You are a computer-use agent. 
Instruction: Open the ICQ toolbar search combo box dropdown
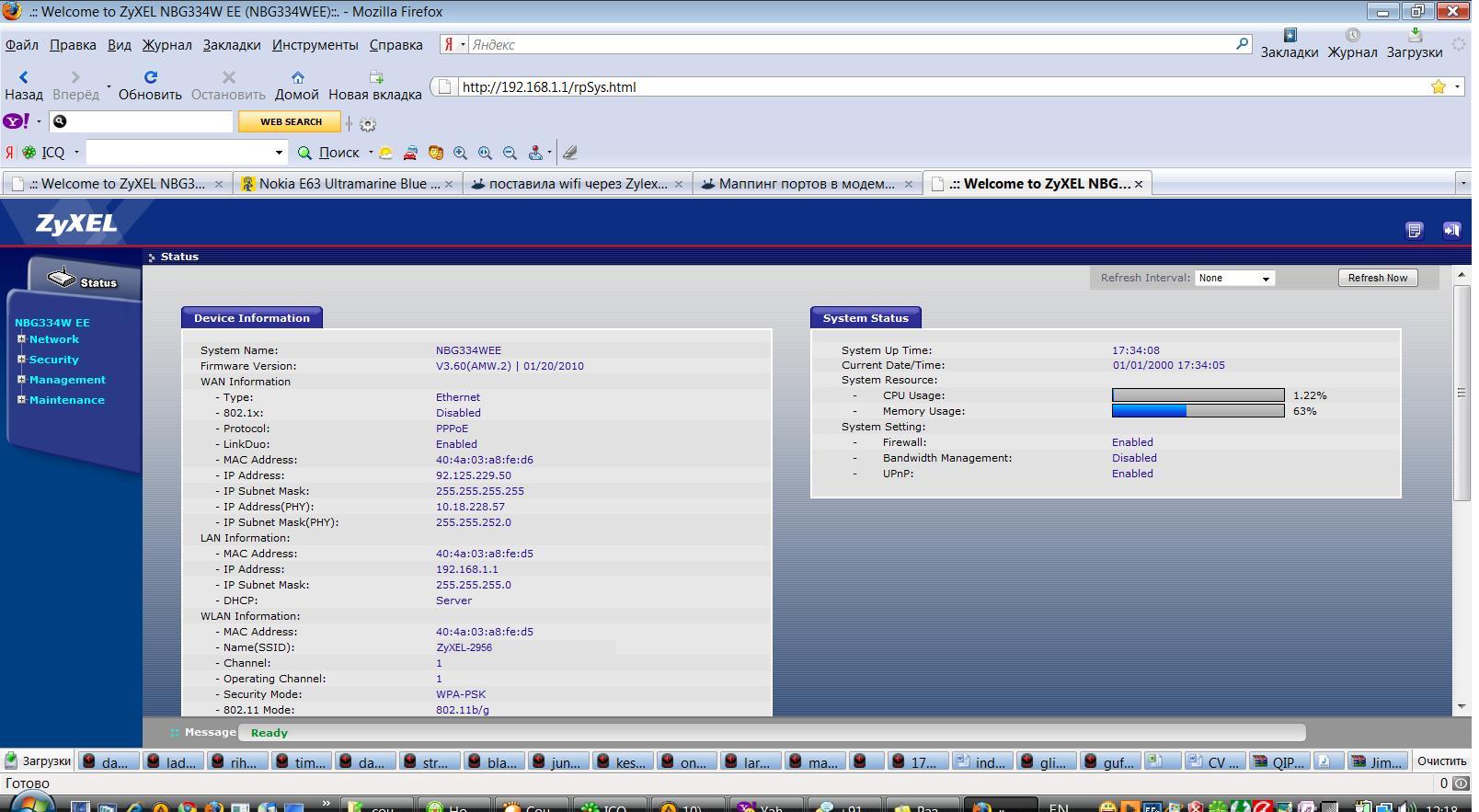click(279, 153)
